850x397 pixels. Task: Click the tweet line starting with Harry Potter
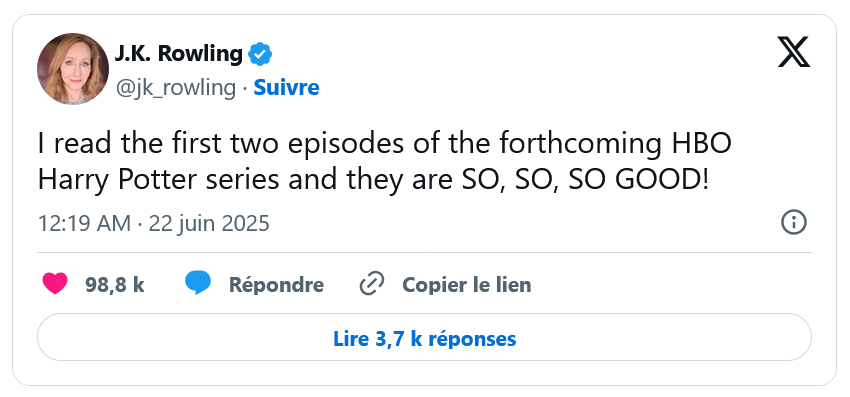click(x=373, y=180)
